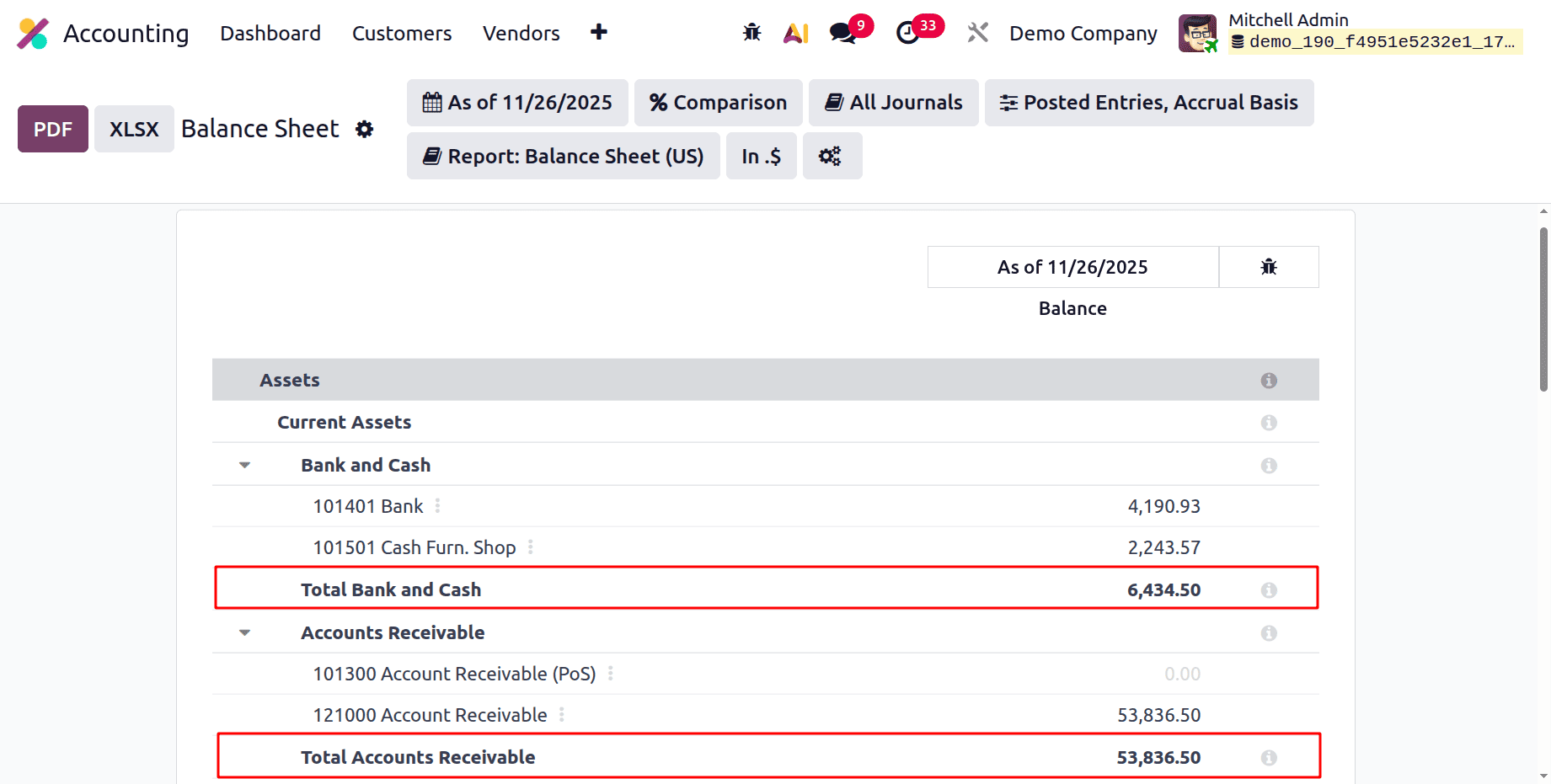Open the As of 11/26/2025 date filter
This screenshot has height=784, width=1551.
pyautogui.click(x=517, y=103)
